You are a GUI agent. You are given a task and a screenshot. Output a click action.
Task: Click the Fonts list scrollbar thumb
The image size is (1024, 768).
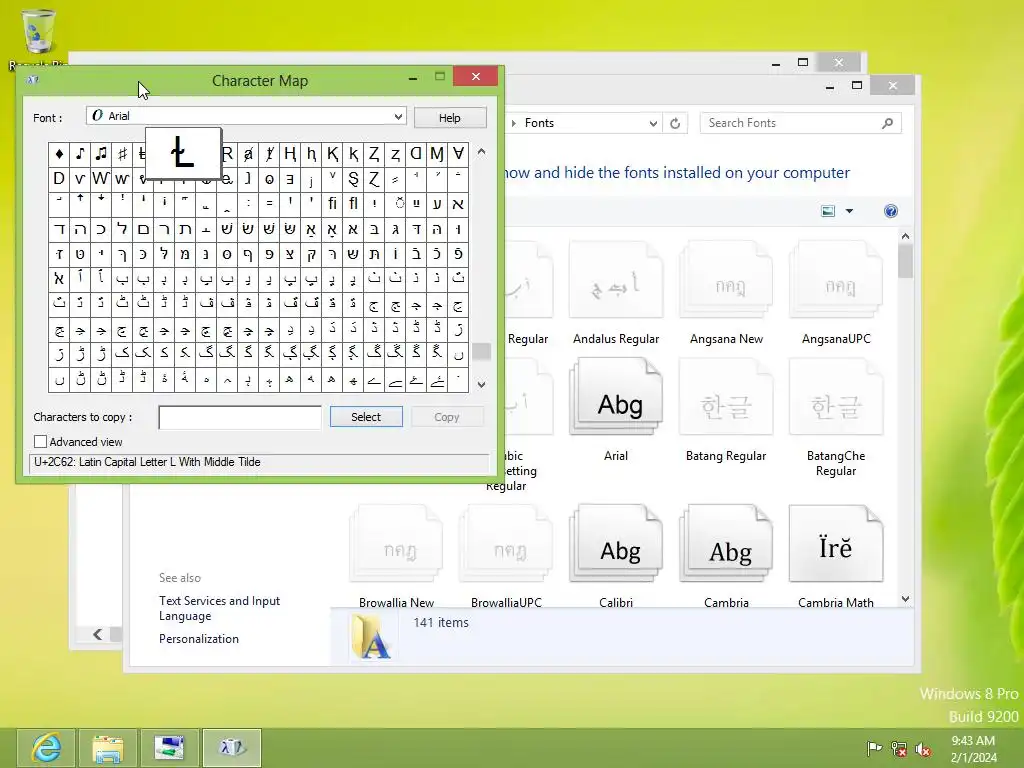tap(905, 261)
